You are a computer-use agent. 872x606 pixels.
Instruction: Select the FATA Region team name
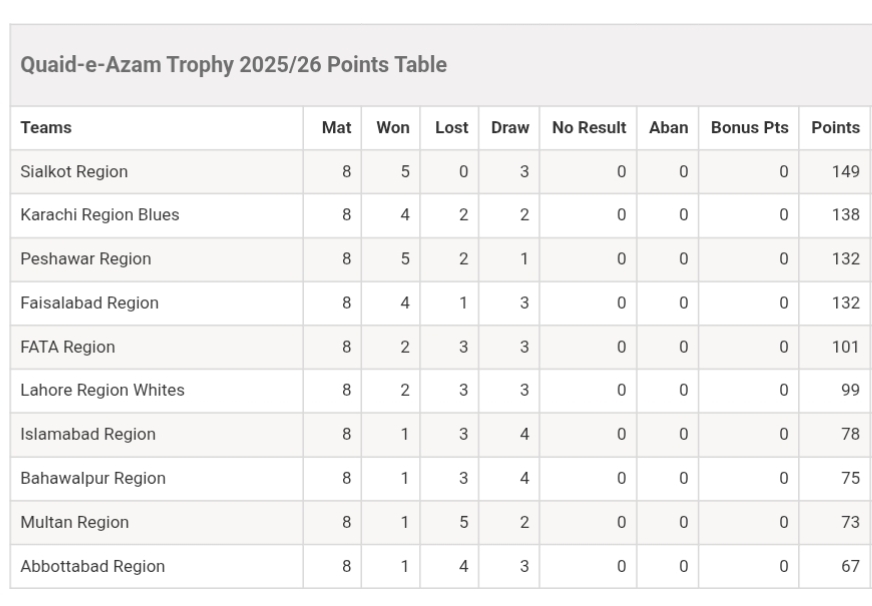coord(68,347)
